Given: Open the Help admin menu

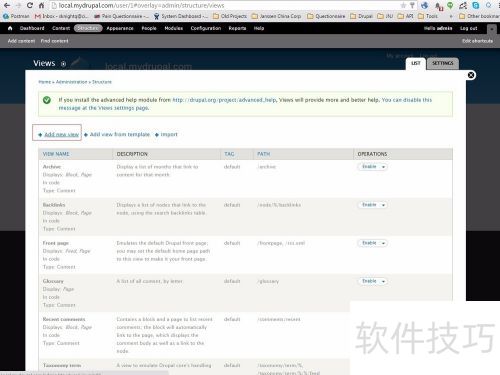Looking at the screenshot, I should point(259,28).
